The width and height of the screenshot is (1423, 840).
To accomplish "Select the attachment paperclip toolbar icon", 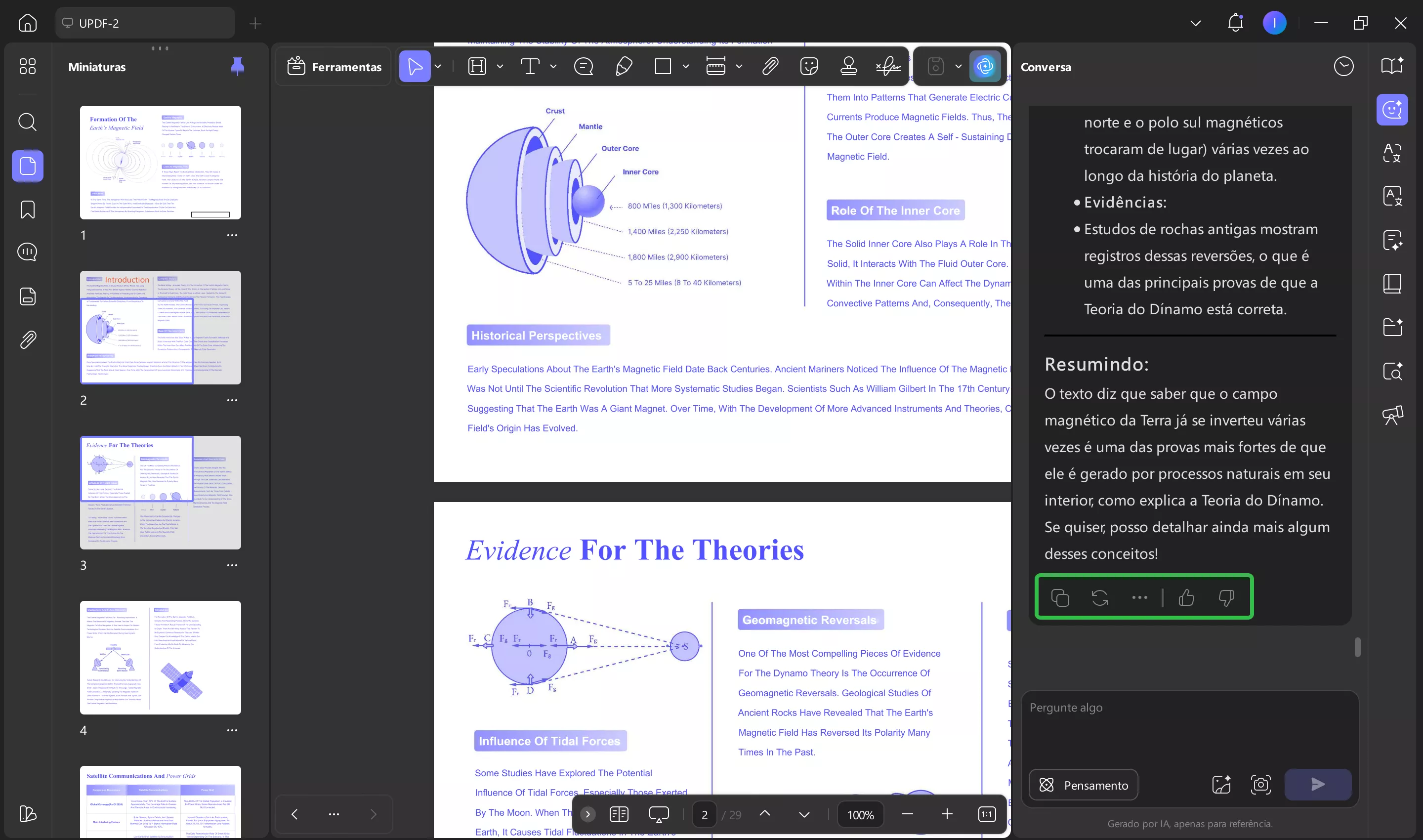I will tap(770, 67).
